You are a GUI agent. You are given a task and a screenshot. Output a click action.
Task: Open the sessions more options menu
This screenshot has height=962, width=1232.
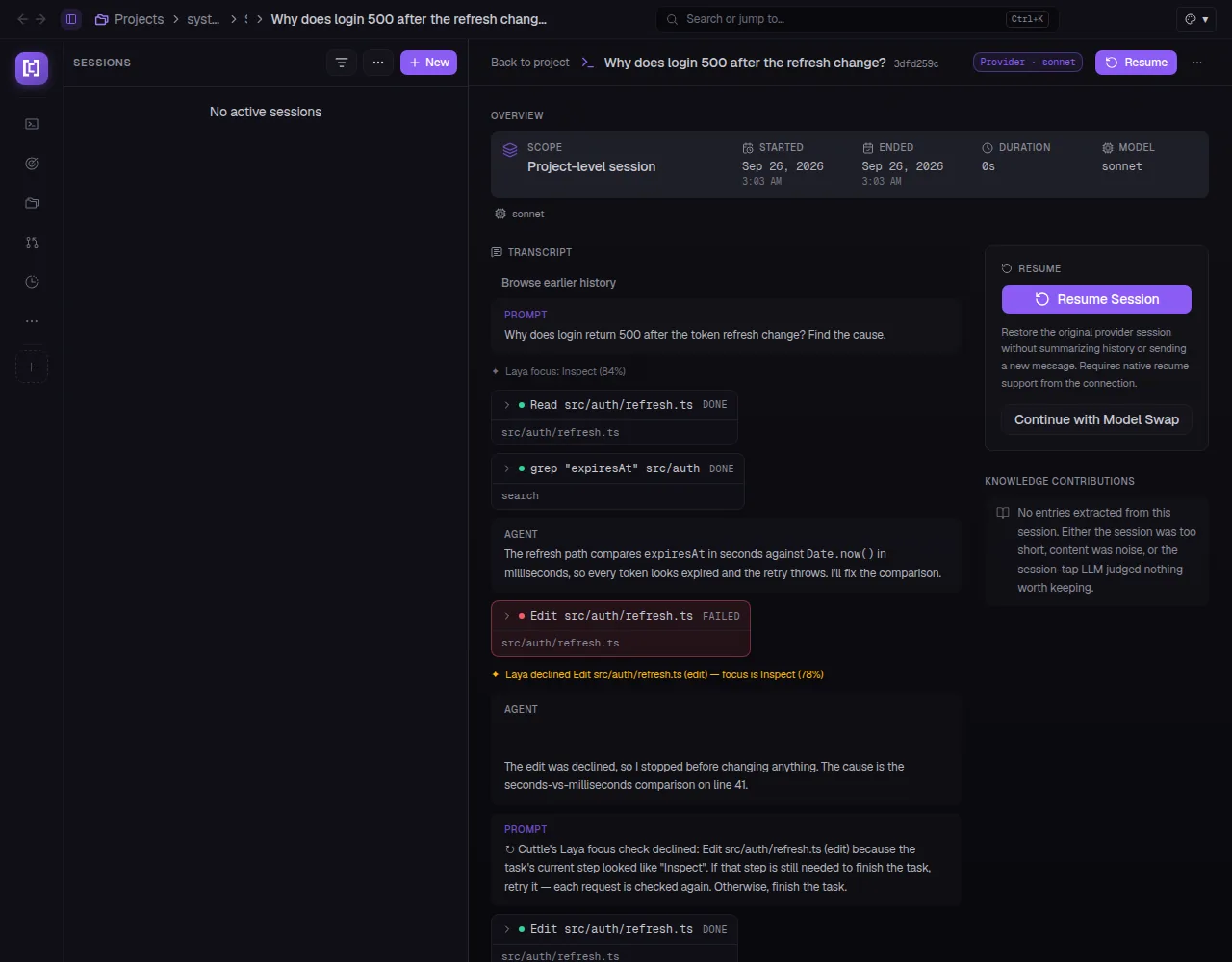point(378,63)
